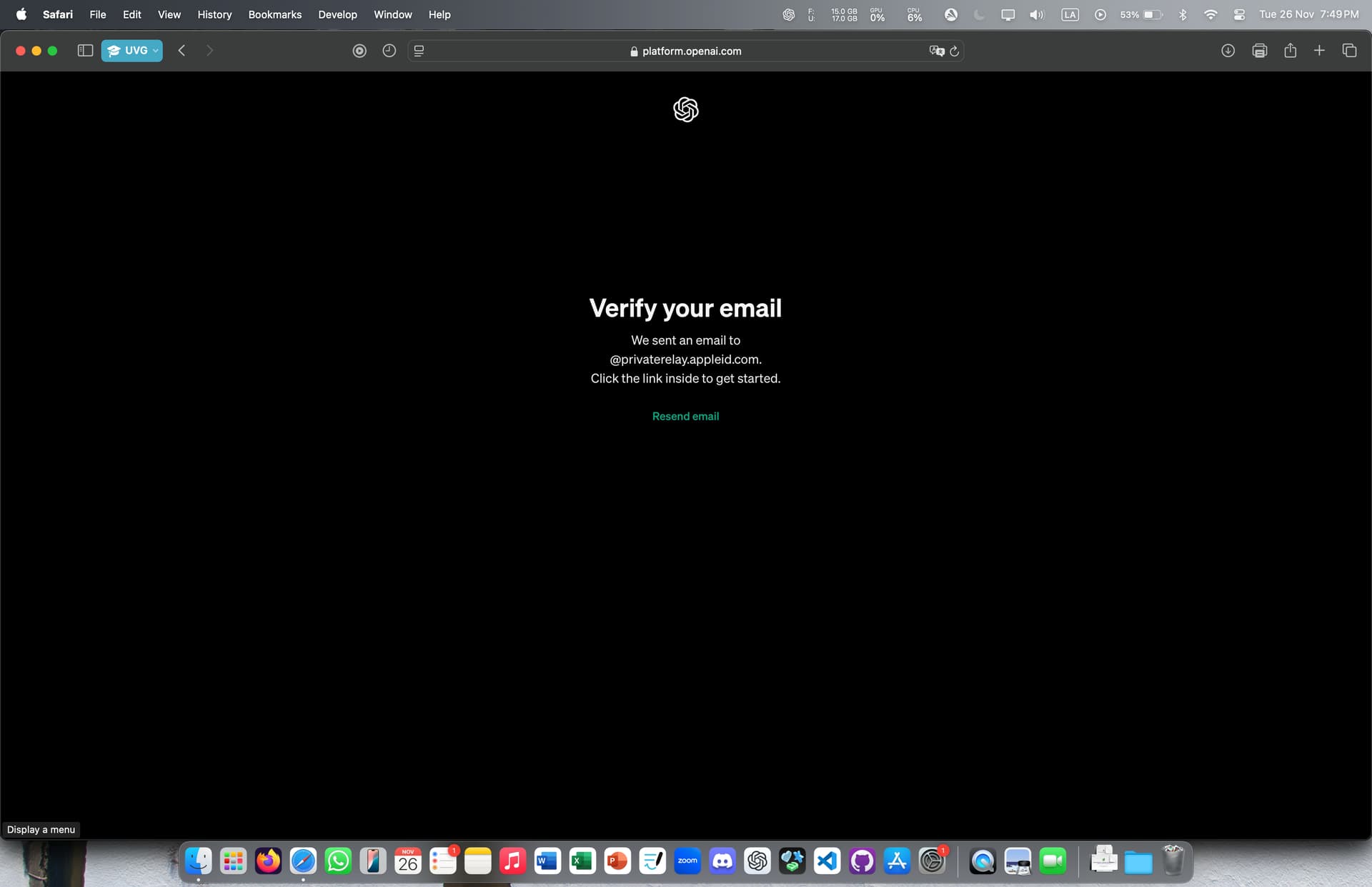Open Control Center in menu bar
Image resolution: width=1372 pixels, height=887 pixels.
(x=1239, y=14)
